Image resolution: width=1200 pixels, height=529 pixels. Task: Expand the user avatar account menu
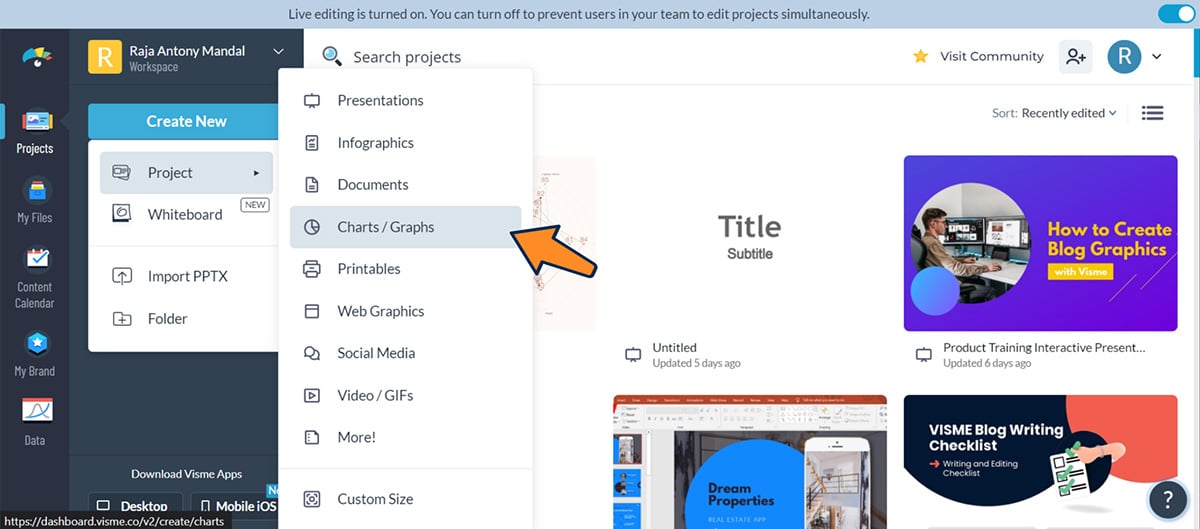pyautogui.click(x=1135, y=57)
